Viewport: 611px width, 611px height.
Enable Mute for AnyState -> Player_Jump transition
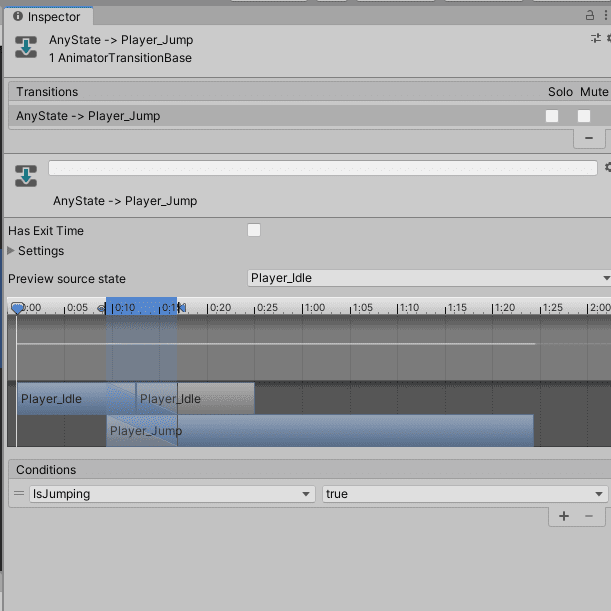pyautogui.click(x=584, y=116)
